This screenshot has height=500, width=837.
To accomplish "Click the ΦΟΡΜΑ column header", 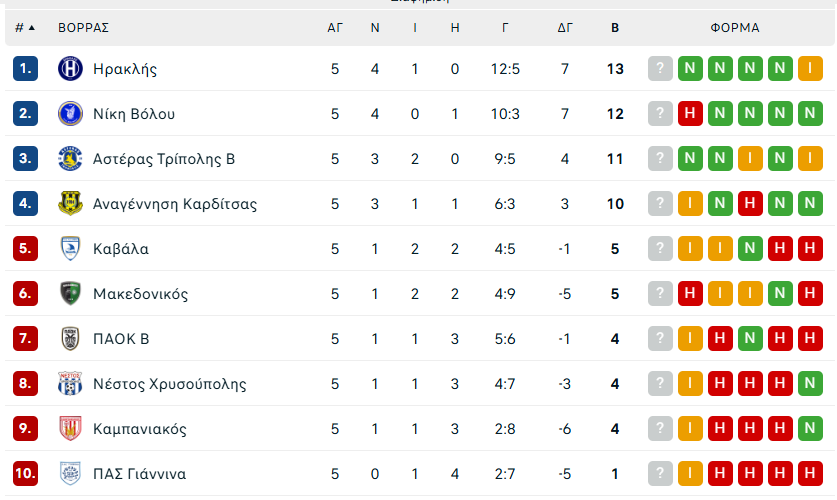I will click(735, 28).
